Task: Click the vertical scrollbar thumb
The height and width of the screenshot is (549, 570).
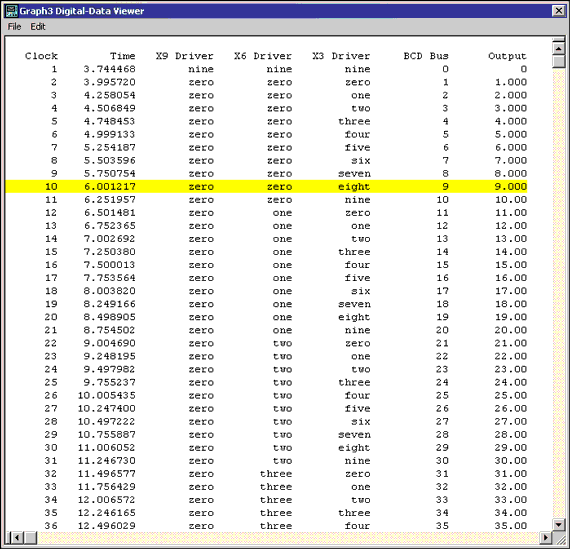Action: tap(558, 61)
